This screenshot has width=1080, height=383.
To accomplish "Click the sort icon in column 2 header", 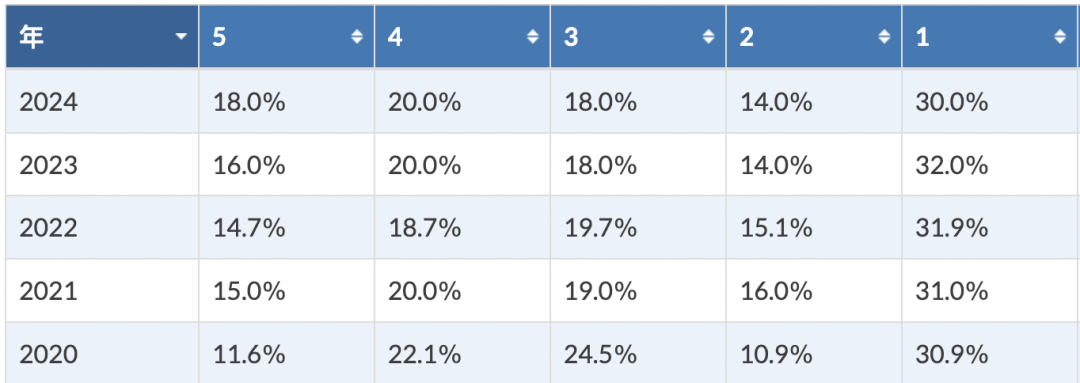I will point(884,37).
